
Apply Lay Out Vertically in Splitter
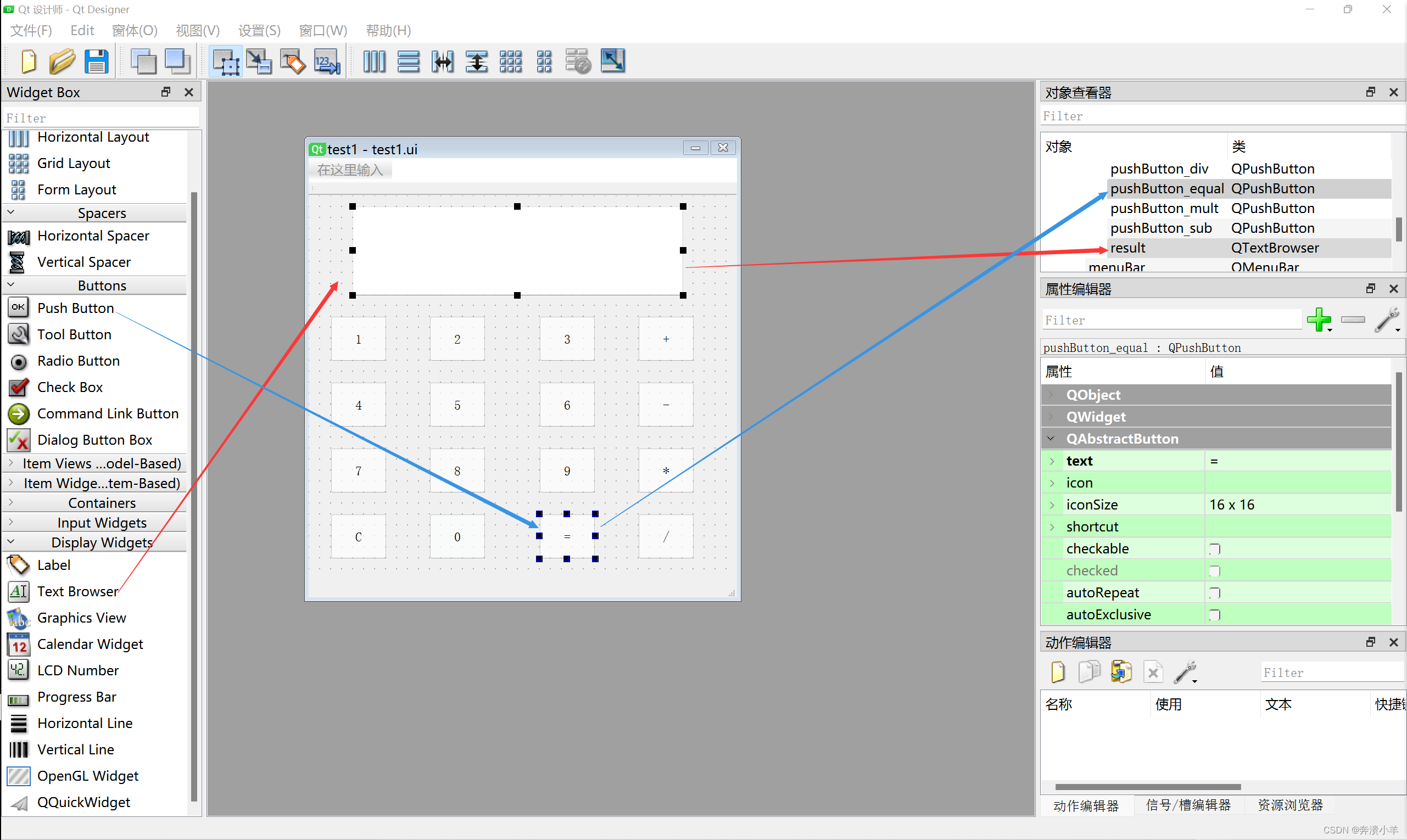point(477,61)
